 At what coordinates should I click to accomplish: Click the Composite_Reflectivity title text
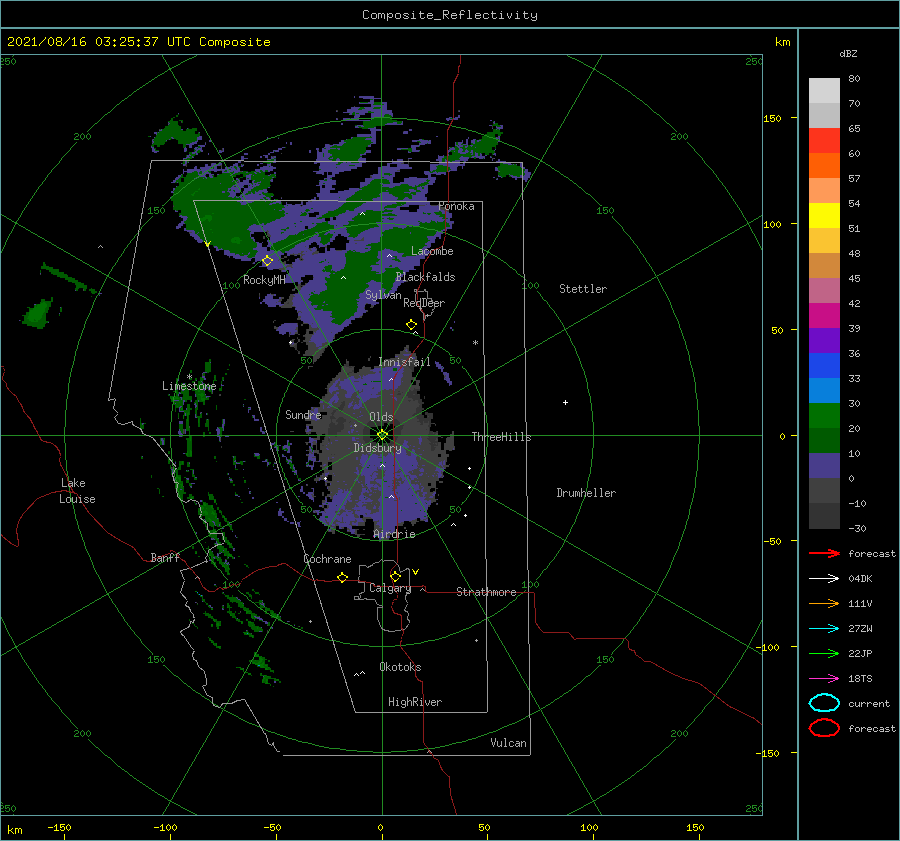point(449,15)
